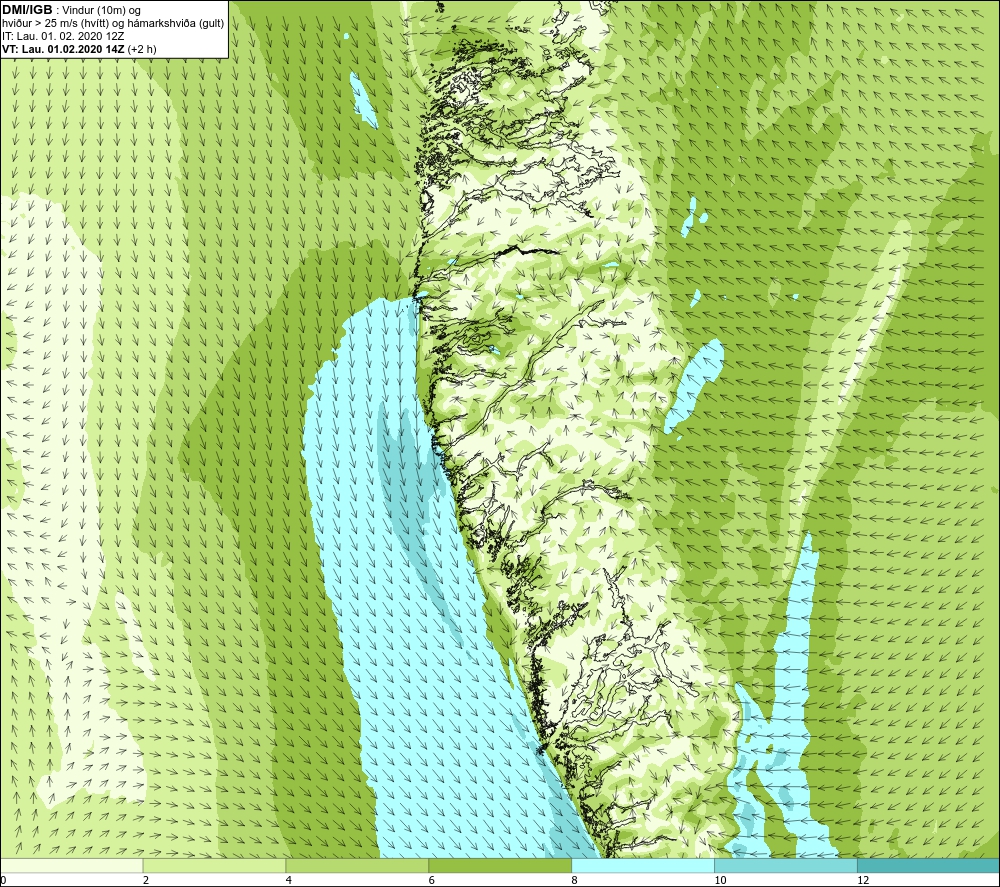The image size is (1000, 887).
Task: Click the 'hviður > 25 m/s' legend line
Action: pos(113,24)
